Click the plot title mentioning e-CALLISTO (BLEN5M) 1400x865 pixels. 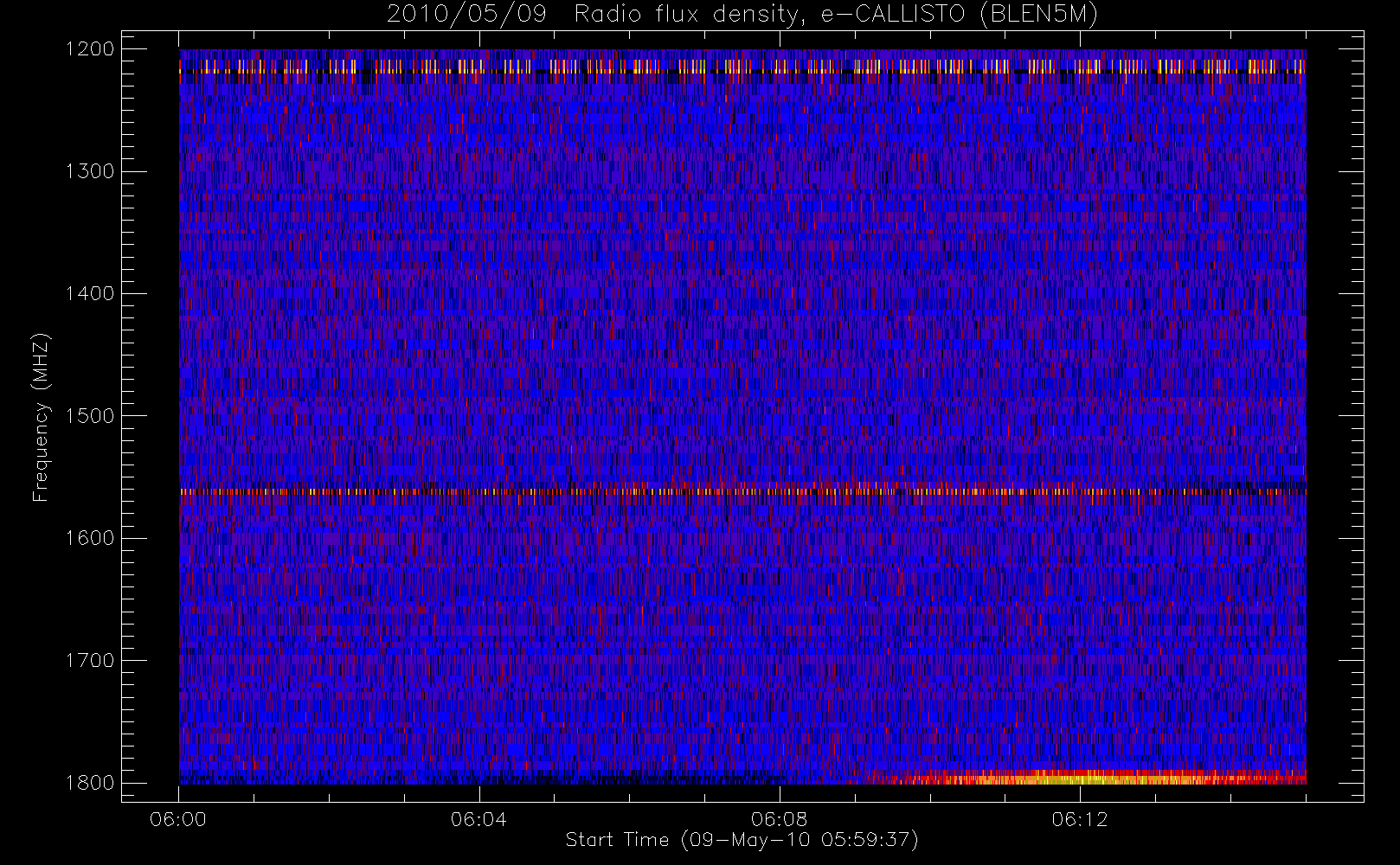pyautogui.click(x=742, y=15)
